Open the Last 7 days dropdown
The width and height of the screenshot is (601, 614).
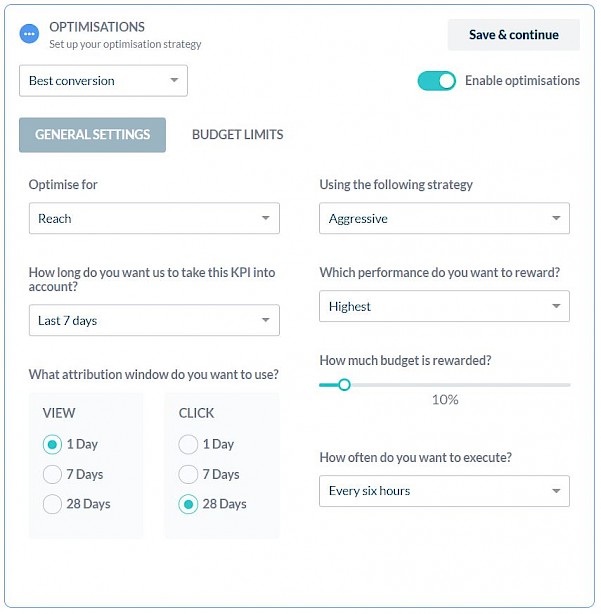(154, 320)
